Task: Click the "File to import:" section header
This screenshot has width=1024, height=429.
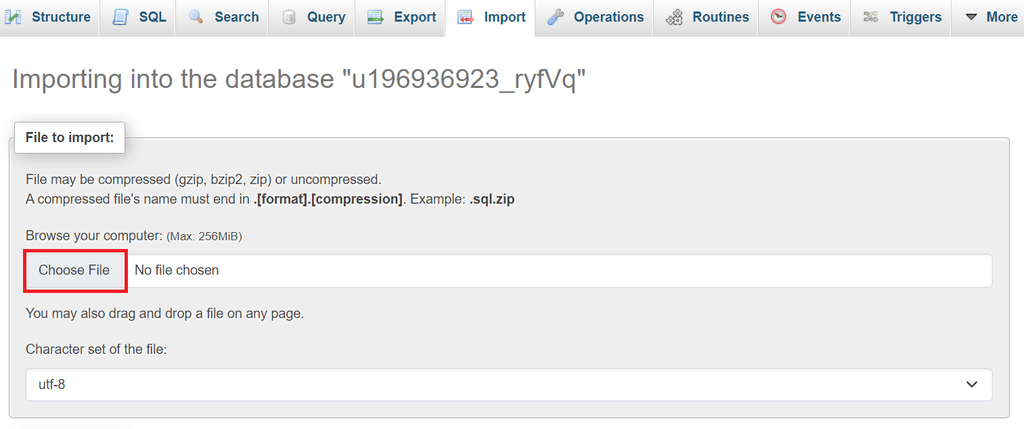Action: tap(69, 137)
